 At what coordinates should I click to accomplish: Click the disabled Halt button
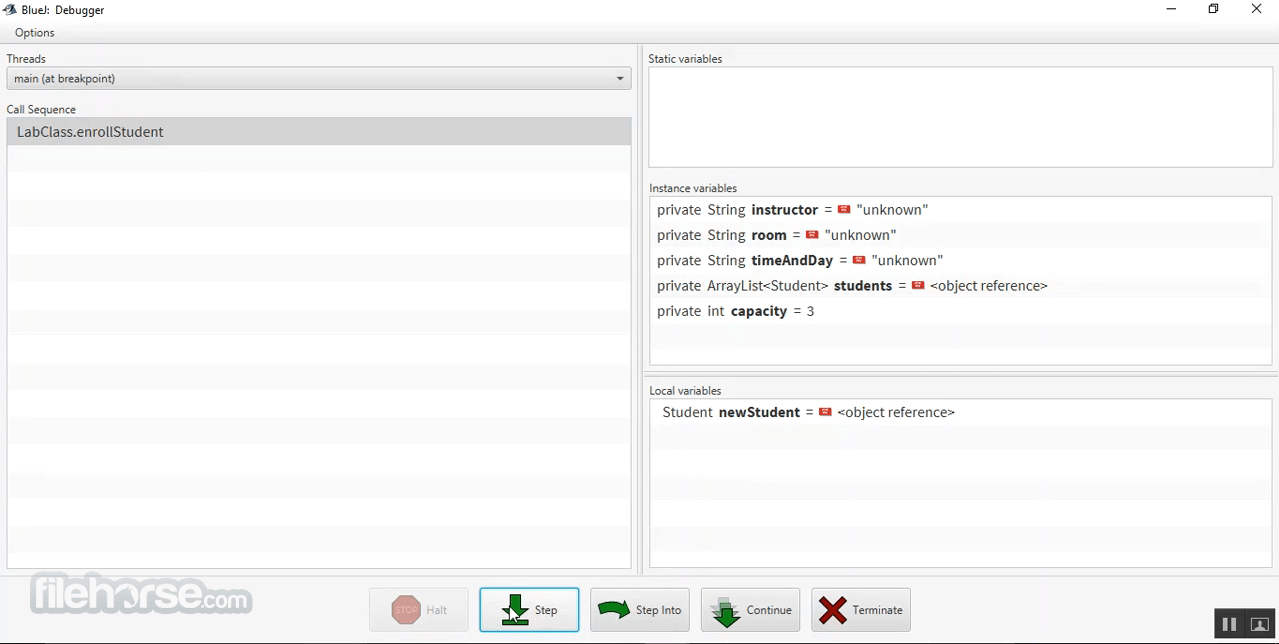tap(419, 610)
